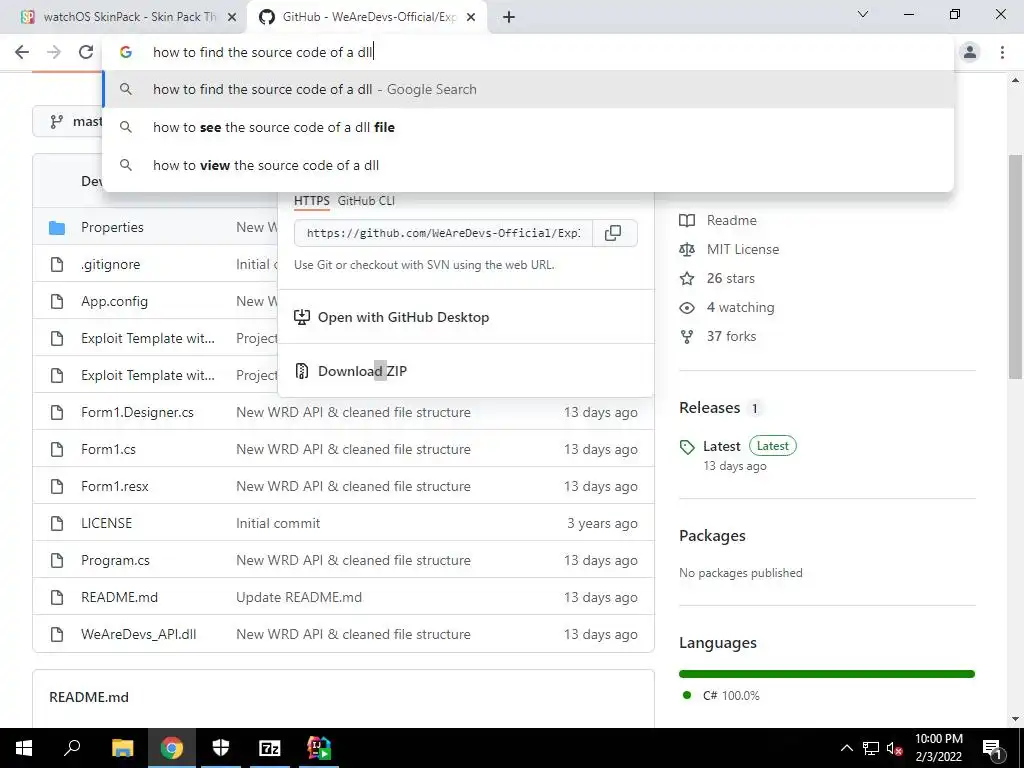Open the .gitignore file

(x=110, y=264)
